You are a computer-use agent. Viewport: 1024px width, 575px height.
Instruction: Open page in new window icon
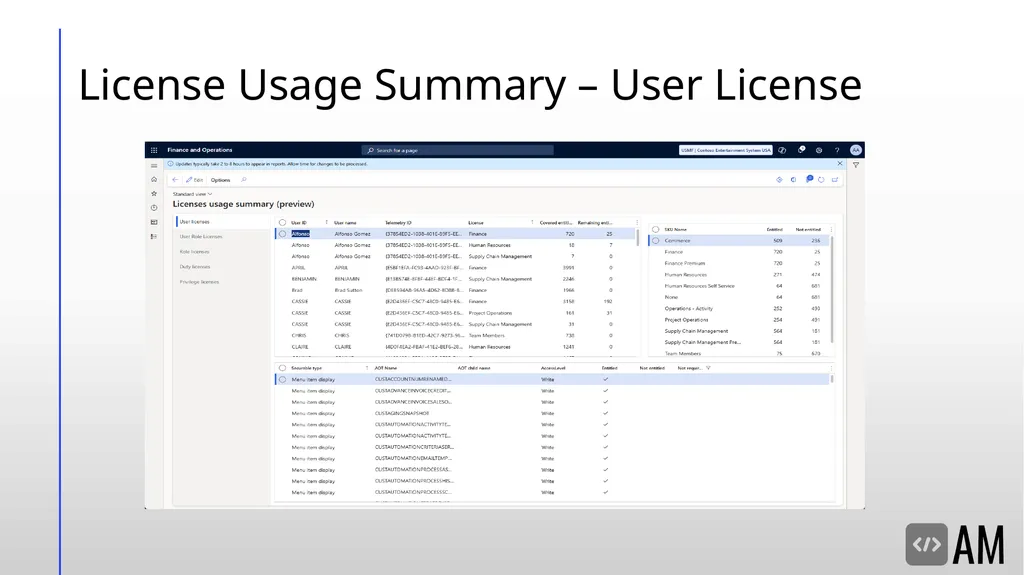(x=835, y=180)
